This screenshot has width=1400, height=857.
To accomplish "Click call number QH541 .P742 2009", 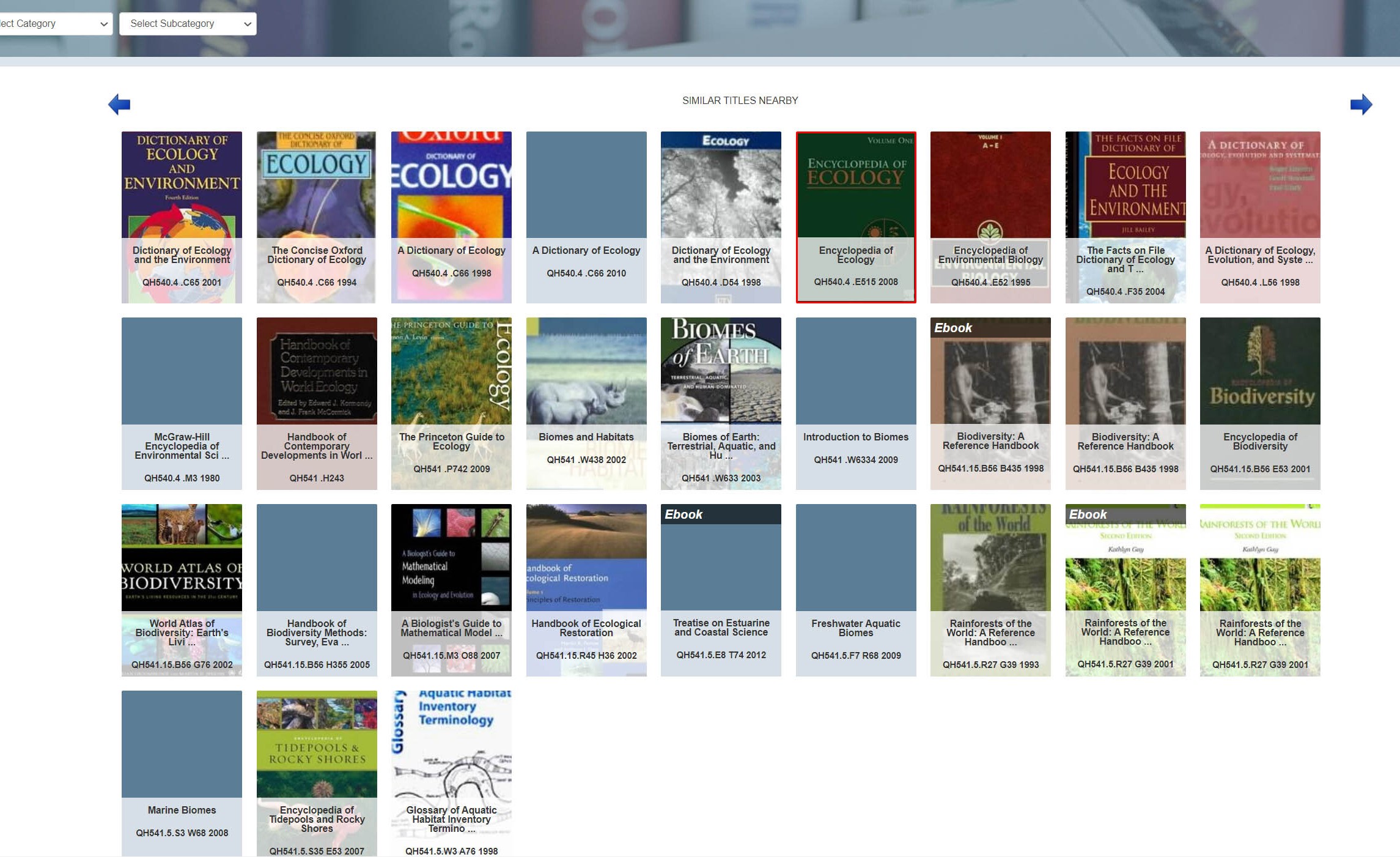I will pos(451,469).
